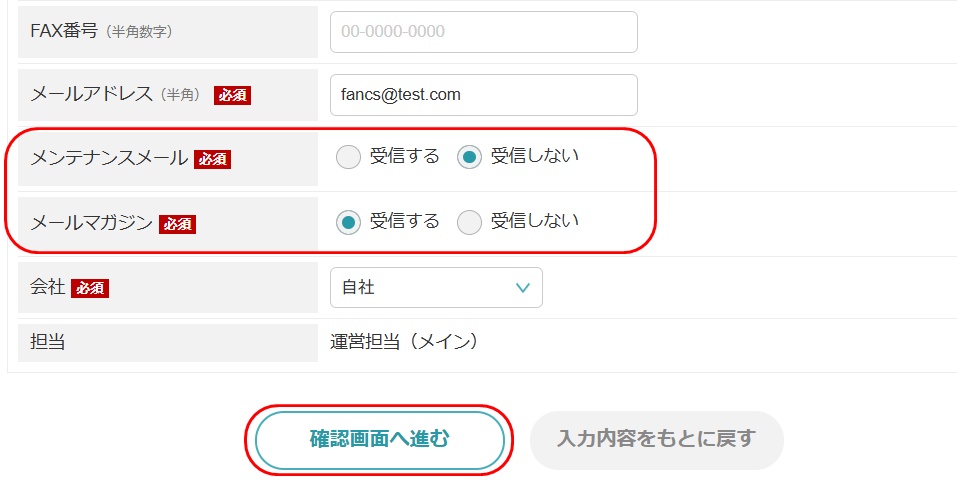Image resolution: width=957 pixels, height=486 pixels.
Task: Select 受信しない for メンテナンスメール
Action: [469, 157]
